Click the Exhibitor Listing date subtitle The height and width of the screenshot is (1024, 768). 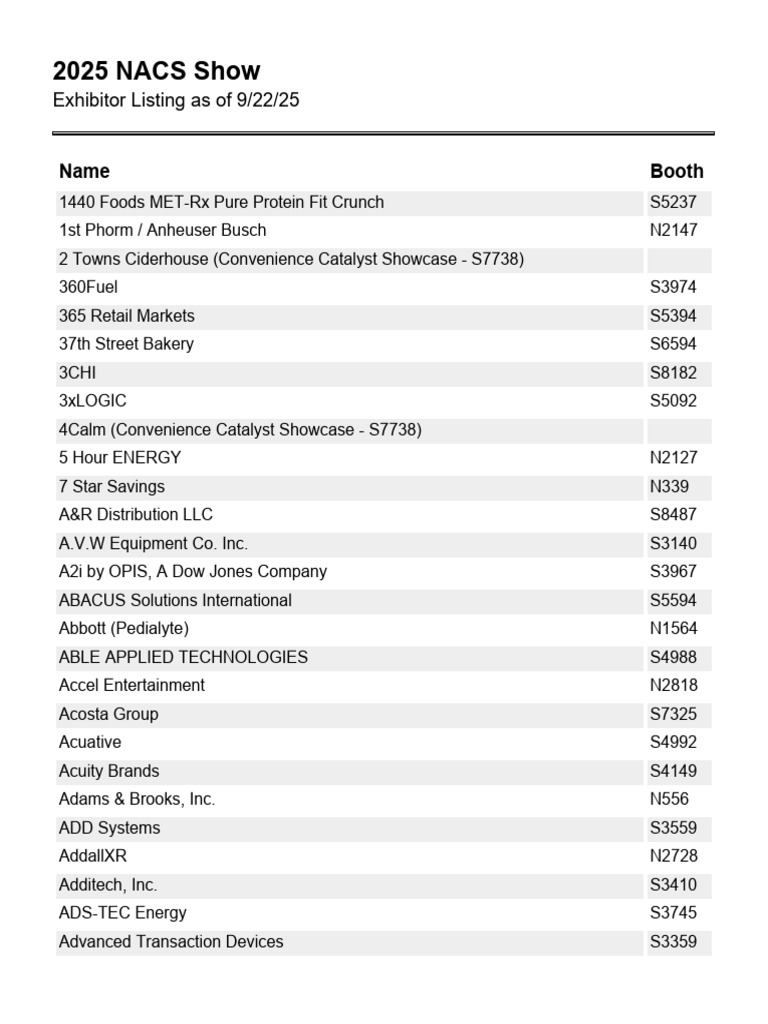pos(176,100)
